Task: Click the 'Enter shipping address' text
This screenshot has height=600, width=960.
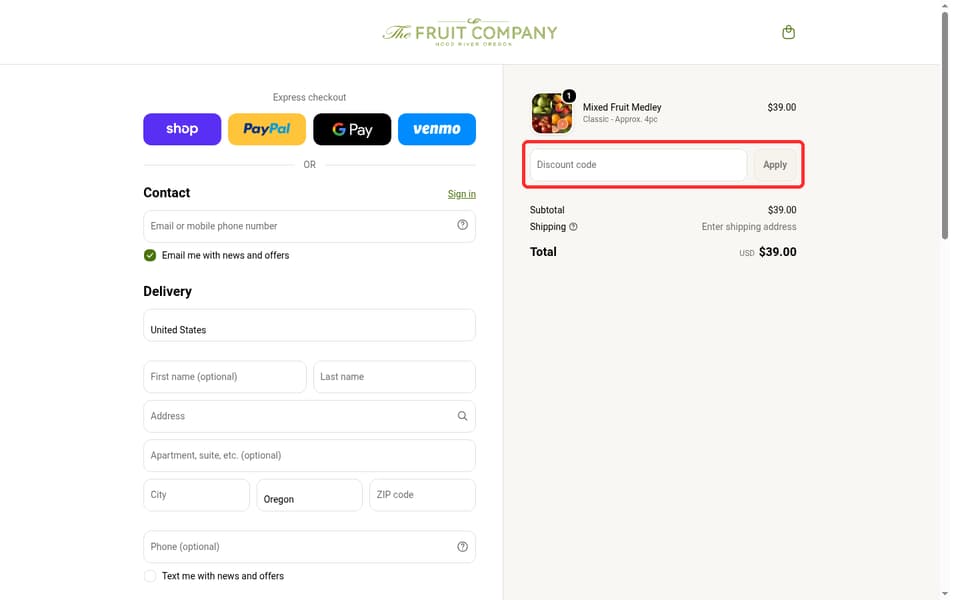Action: click(x=749, y=227)
